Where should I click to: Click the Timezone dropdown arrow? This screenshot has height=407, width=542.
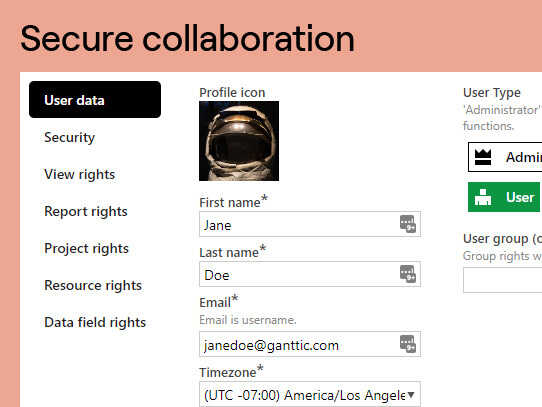point(411,395)
